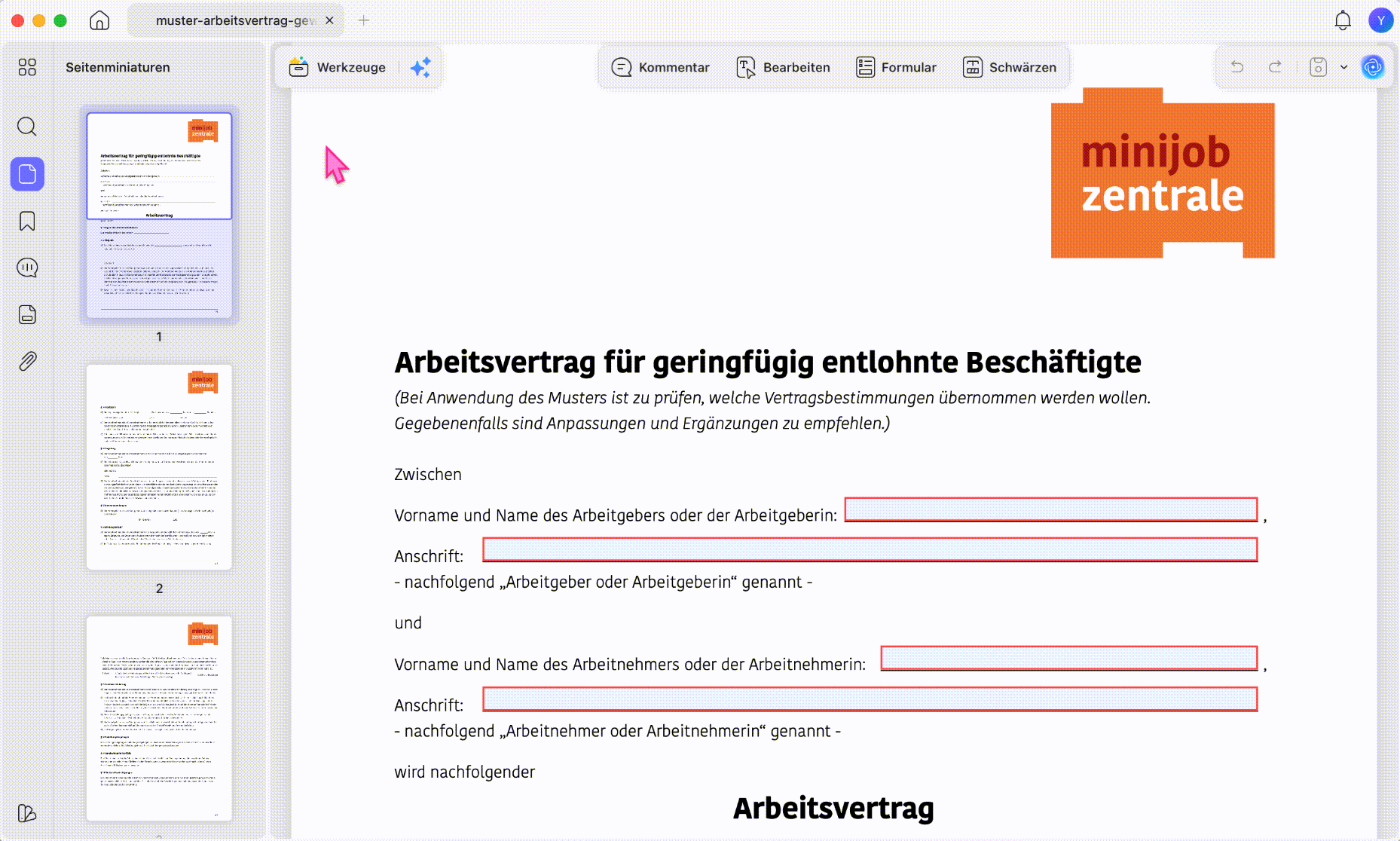Open the Werkzeuge tools menu
This screenshot has height=841, width=1400.
point(337,67)
